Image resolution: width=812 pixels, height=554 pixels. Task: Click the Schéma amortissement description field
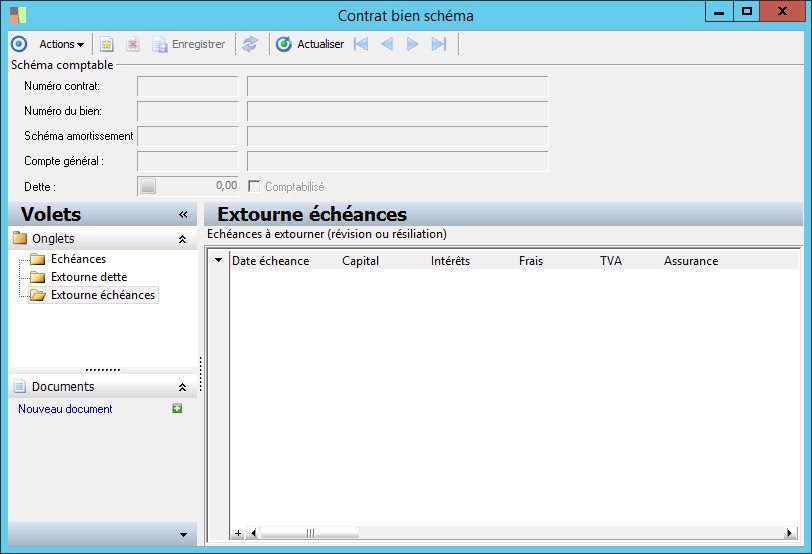point(398,136)
